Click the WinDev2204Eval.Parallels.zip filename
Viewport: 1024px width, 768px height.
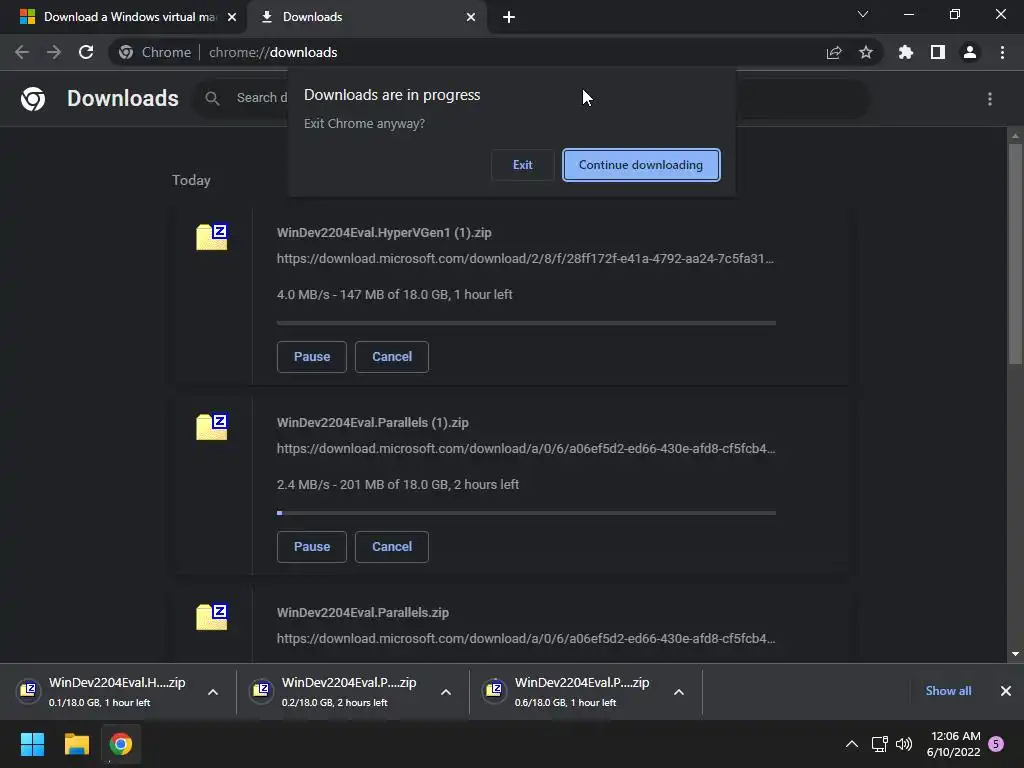point(362,613)
